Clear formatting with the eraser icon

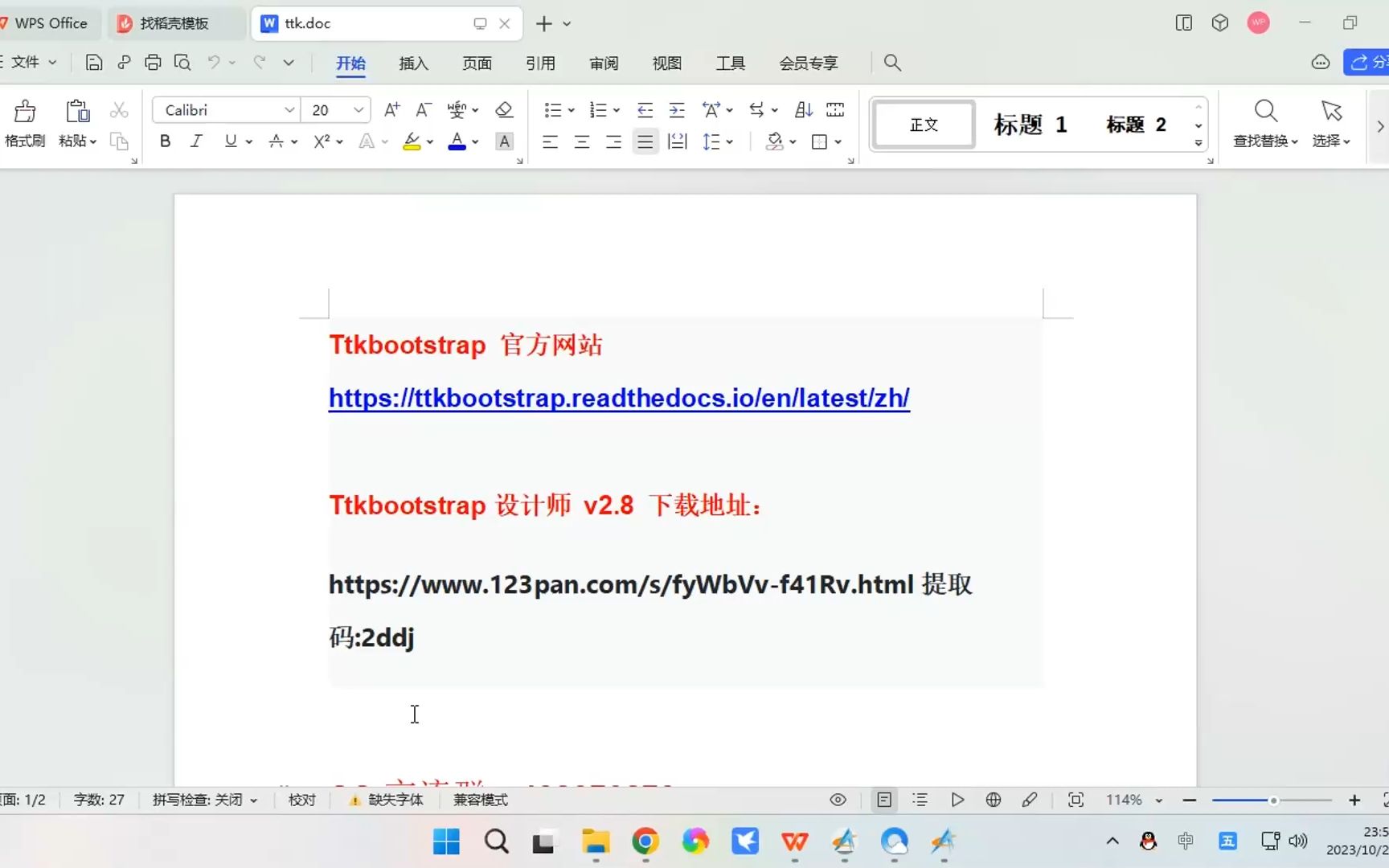pyautogui.click(x=504, y=110)
